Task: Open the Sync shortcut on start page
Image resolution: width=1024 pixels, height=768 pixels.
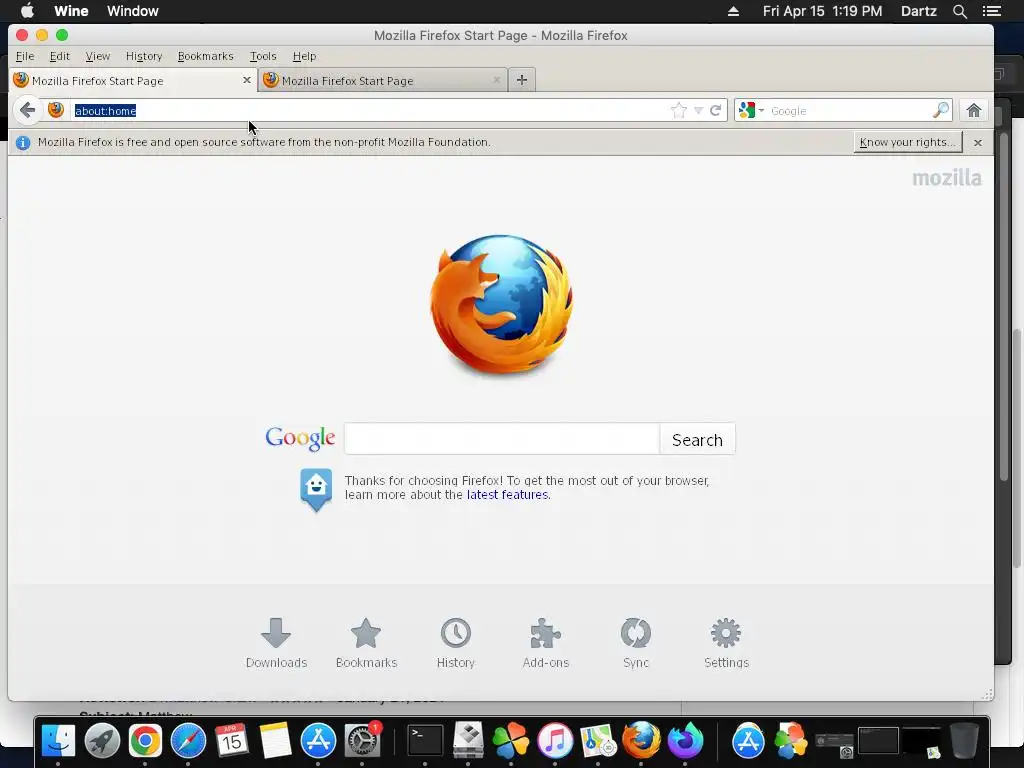Action: pos(636,643)
